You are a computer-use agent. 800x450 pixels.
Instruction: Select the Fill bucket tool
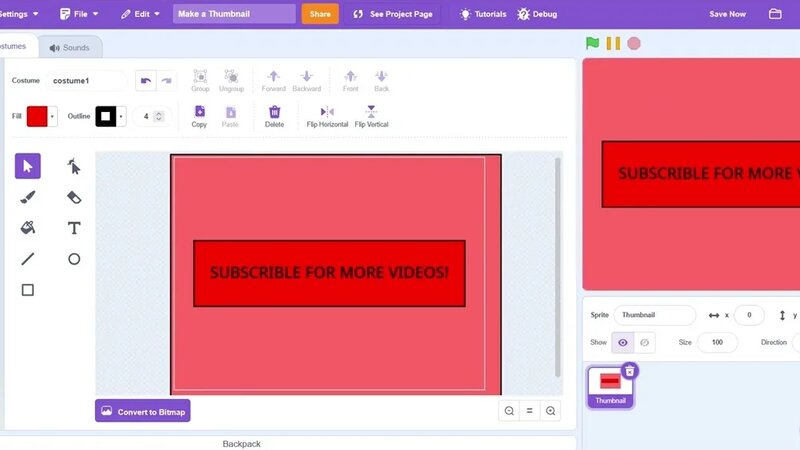28,228
